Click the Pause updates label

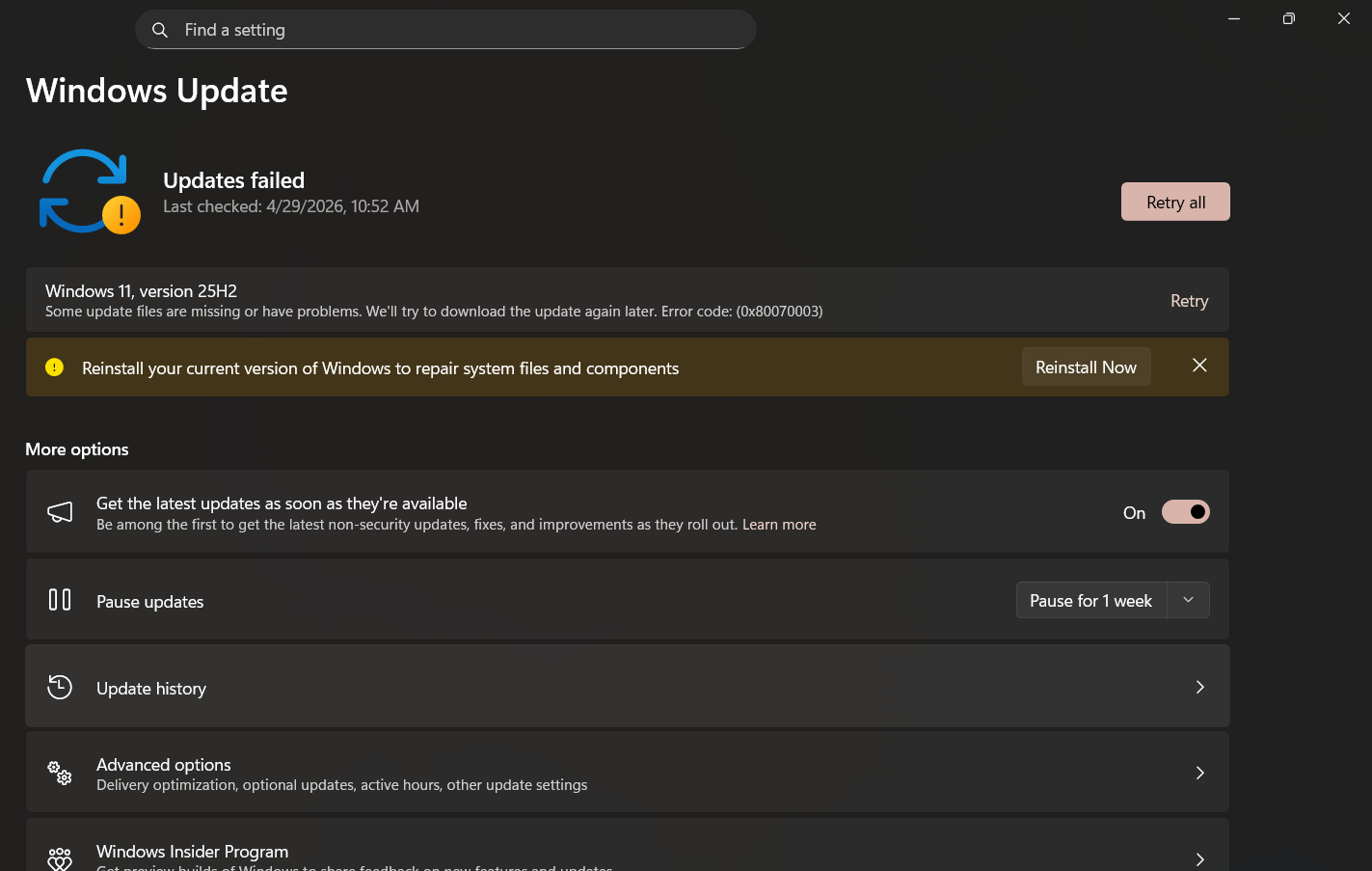click(150, 602)
